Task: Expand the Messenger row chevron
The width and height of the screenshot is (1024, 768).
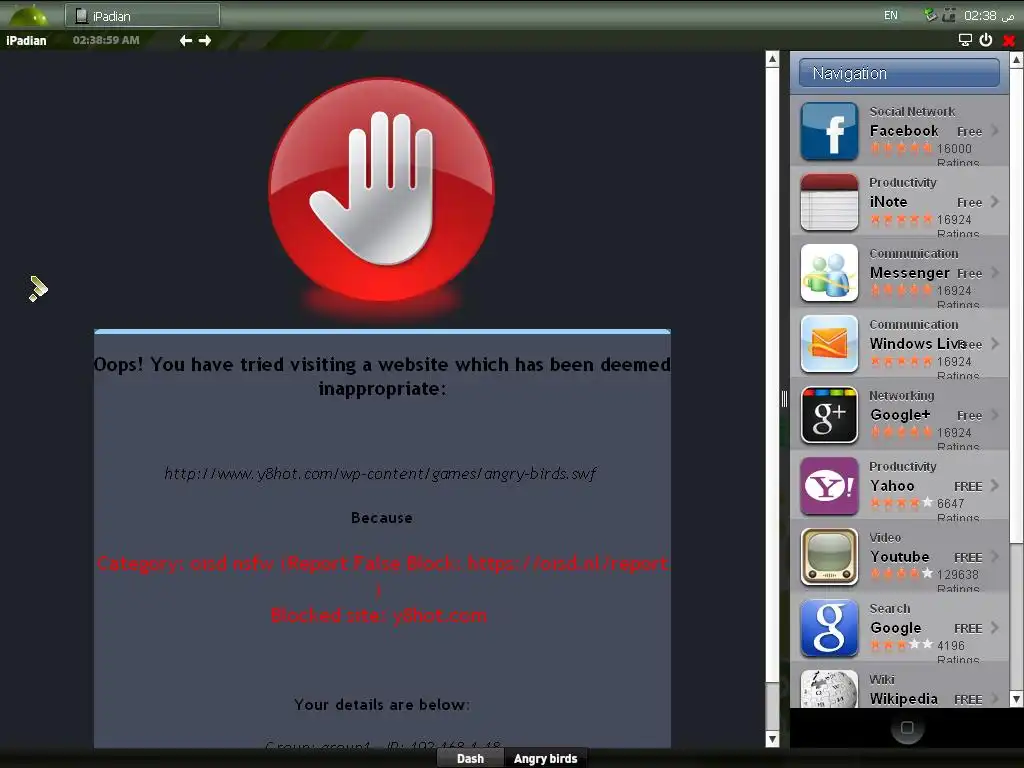Action: (995, 272)
